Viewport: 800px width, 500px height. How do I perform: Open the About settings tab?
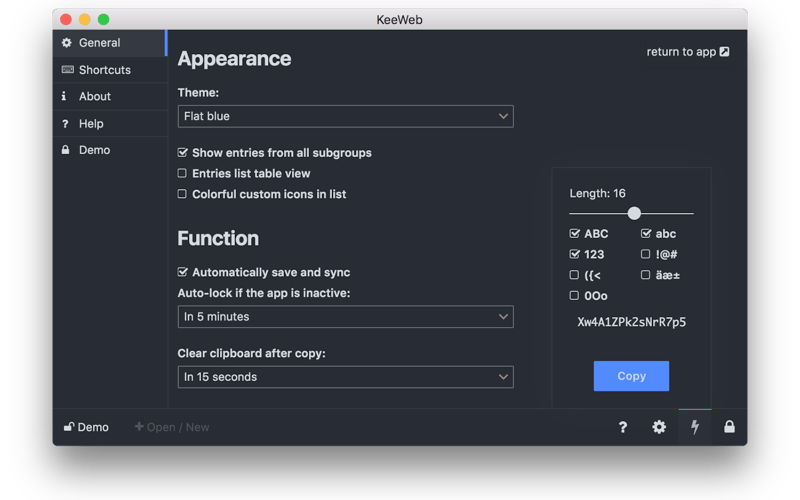(x=110, y=96)
